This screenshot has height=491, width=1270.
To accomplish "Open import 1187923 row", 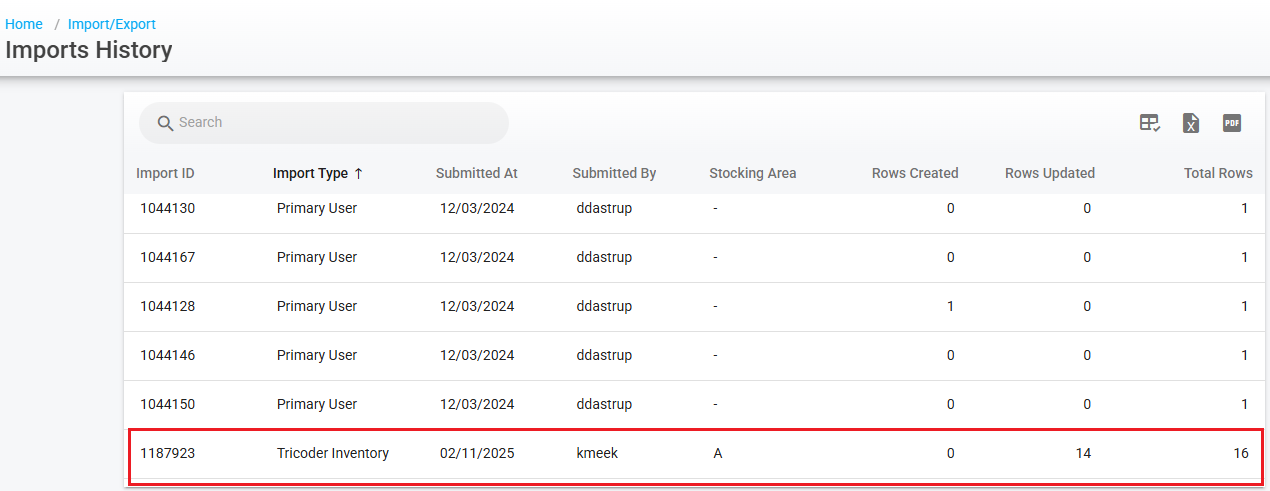I will pos(167,453).
